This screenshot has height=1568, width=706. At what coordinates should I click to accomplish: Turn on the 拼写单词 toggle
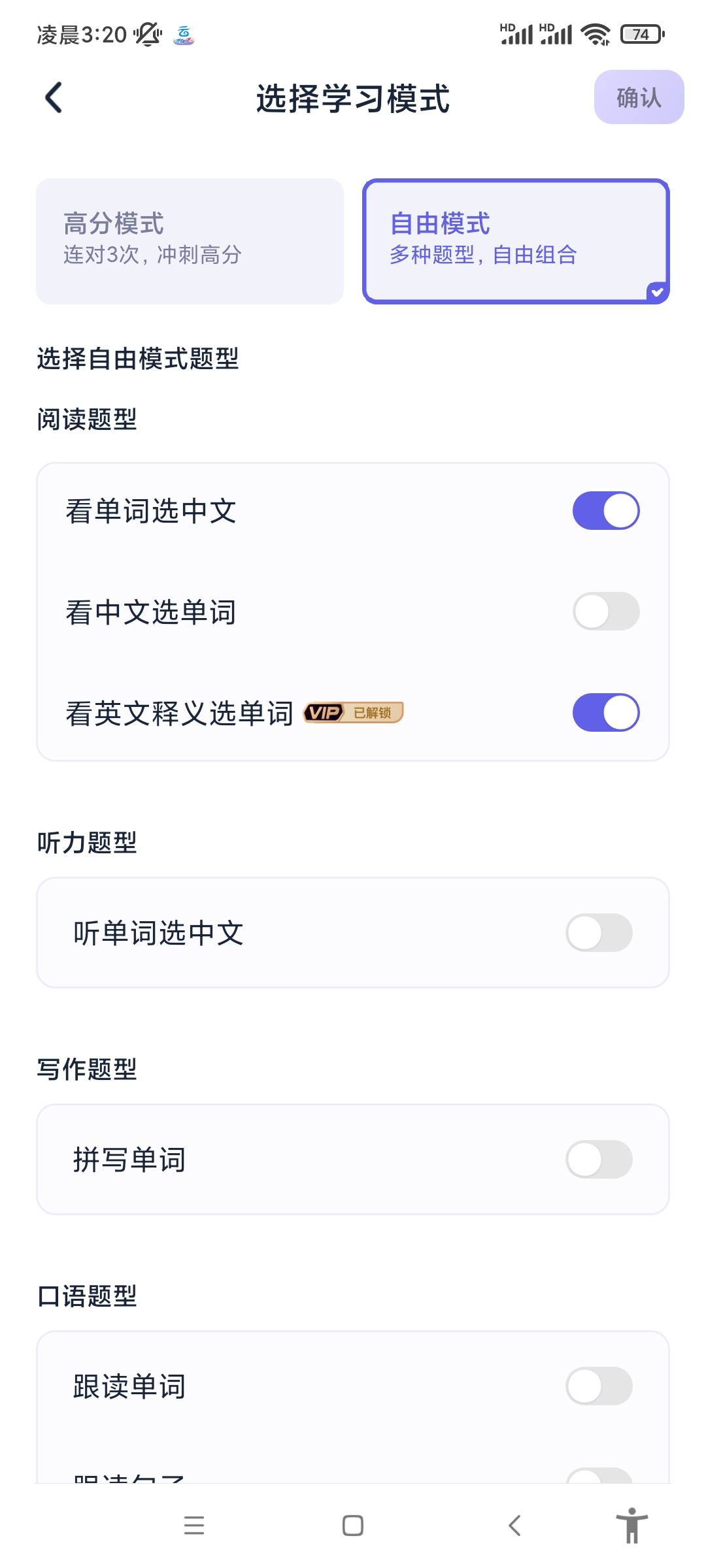pos(599,1160)
